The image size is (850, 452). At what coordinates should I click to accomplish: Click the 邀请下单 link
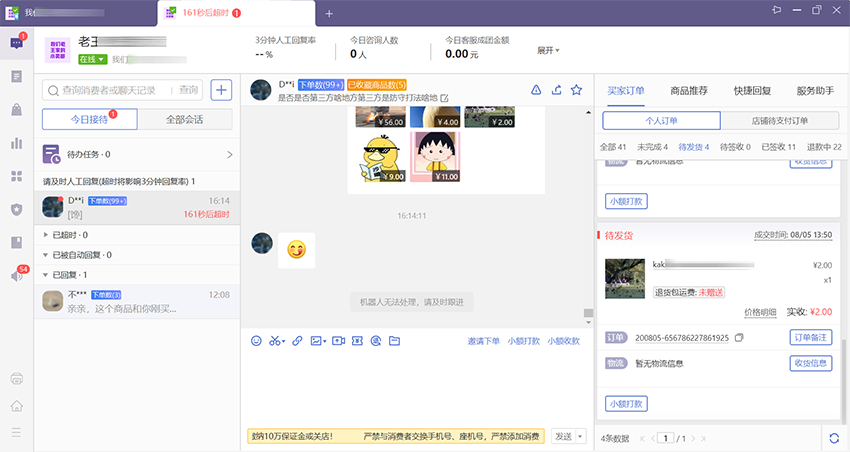(x=484, y=341)
